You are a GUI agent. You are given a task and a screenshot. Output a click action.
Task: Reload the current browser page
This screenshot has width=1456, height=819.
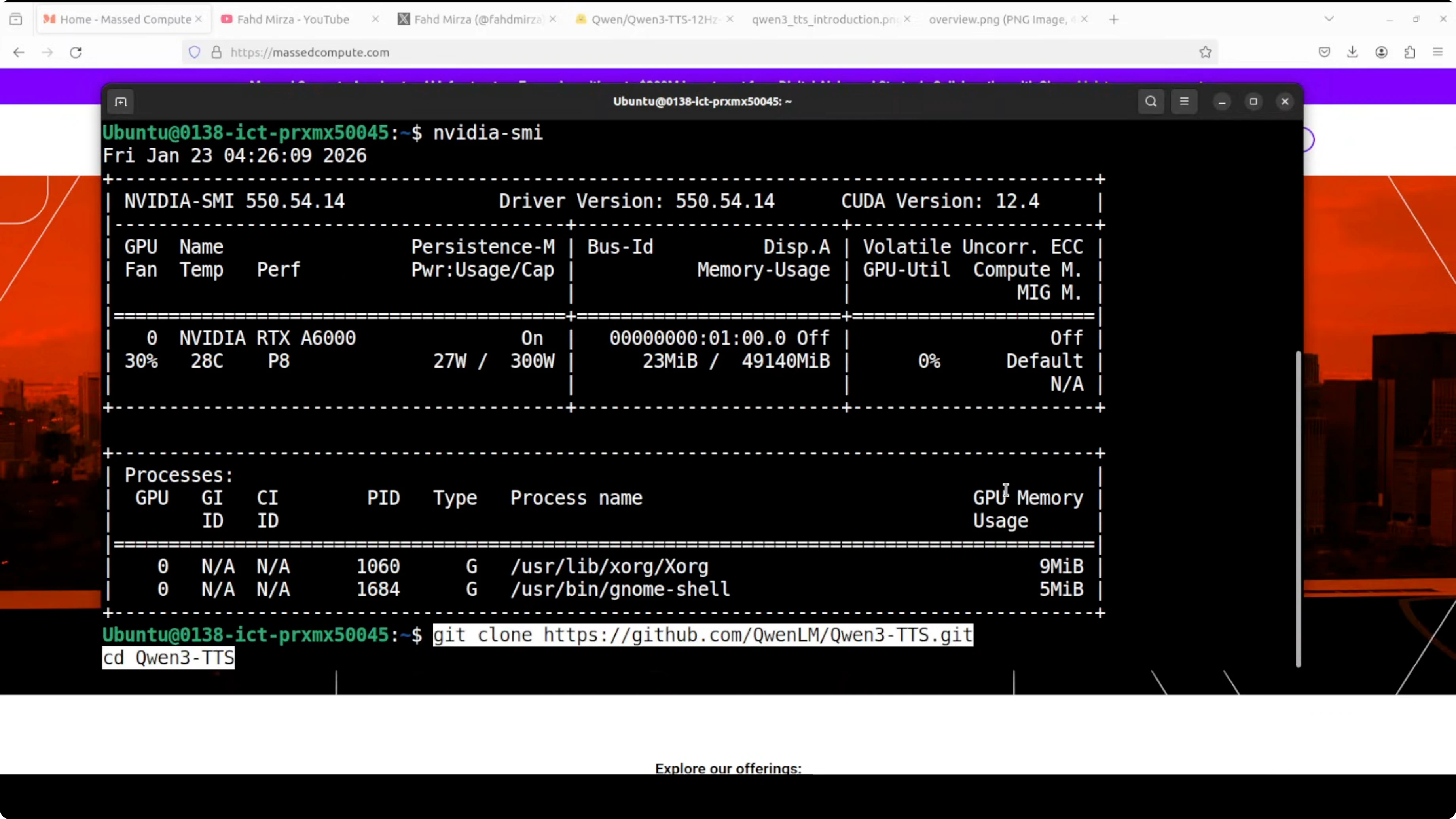pyautogui.click(x=76, y=53)
